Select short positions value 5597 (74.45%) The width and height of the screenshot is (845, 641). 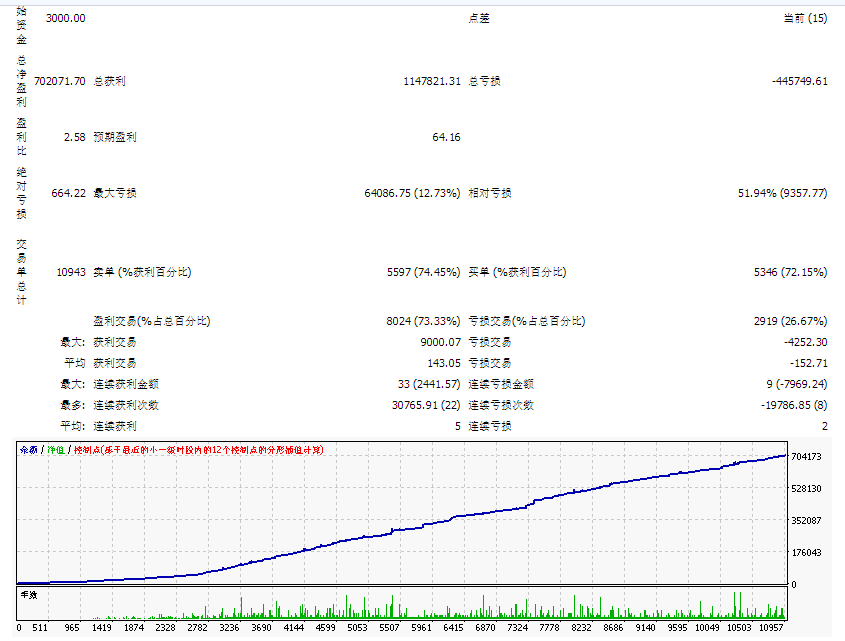424,273
